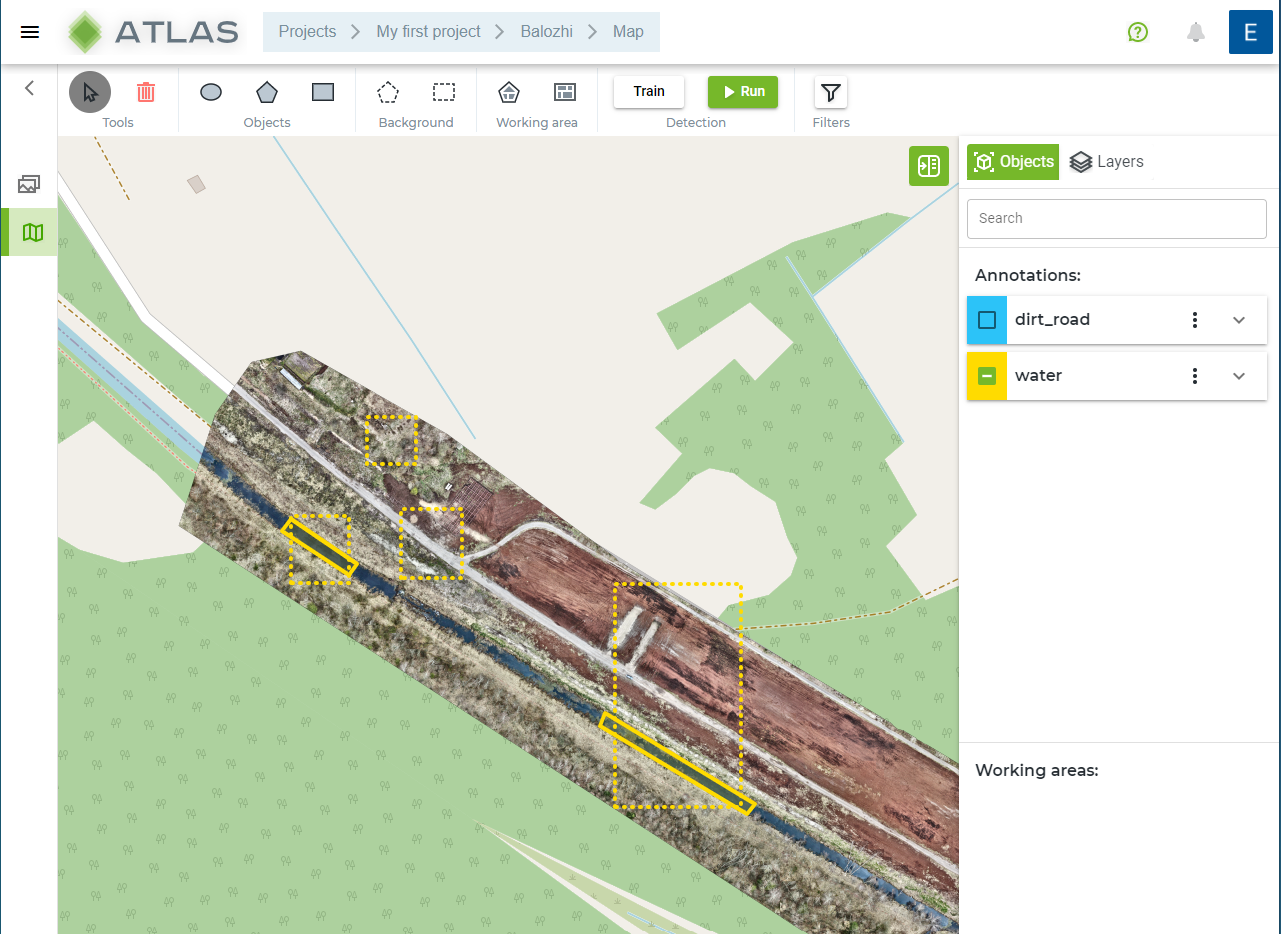The height and width of the screenshot is (934, 1281).
Task: Open dirt_road three-dot options menu
Action: pyautogui.click(x=1195, y=320)
